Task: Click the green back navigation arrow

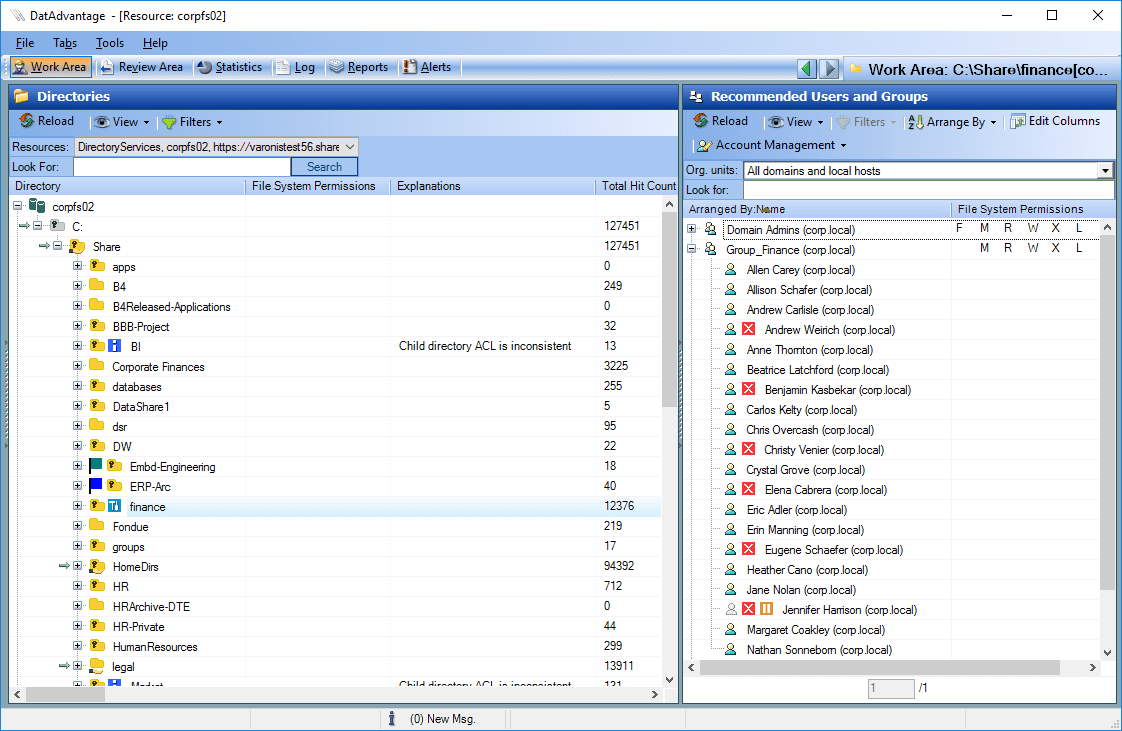Action: [x=807, y=69]
